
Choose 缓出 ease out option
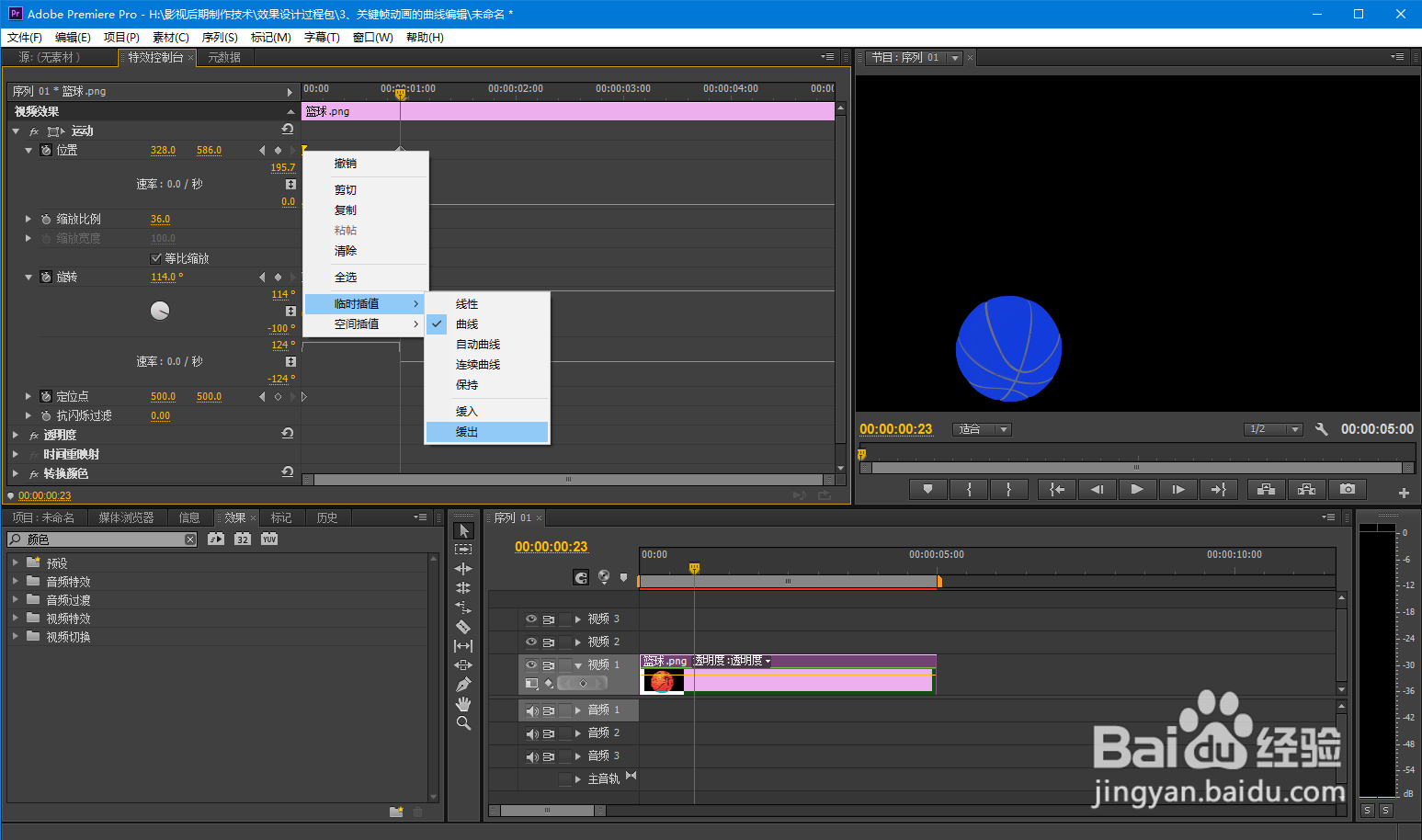[487, 432]
